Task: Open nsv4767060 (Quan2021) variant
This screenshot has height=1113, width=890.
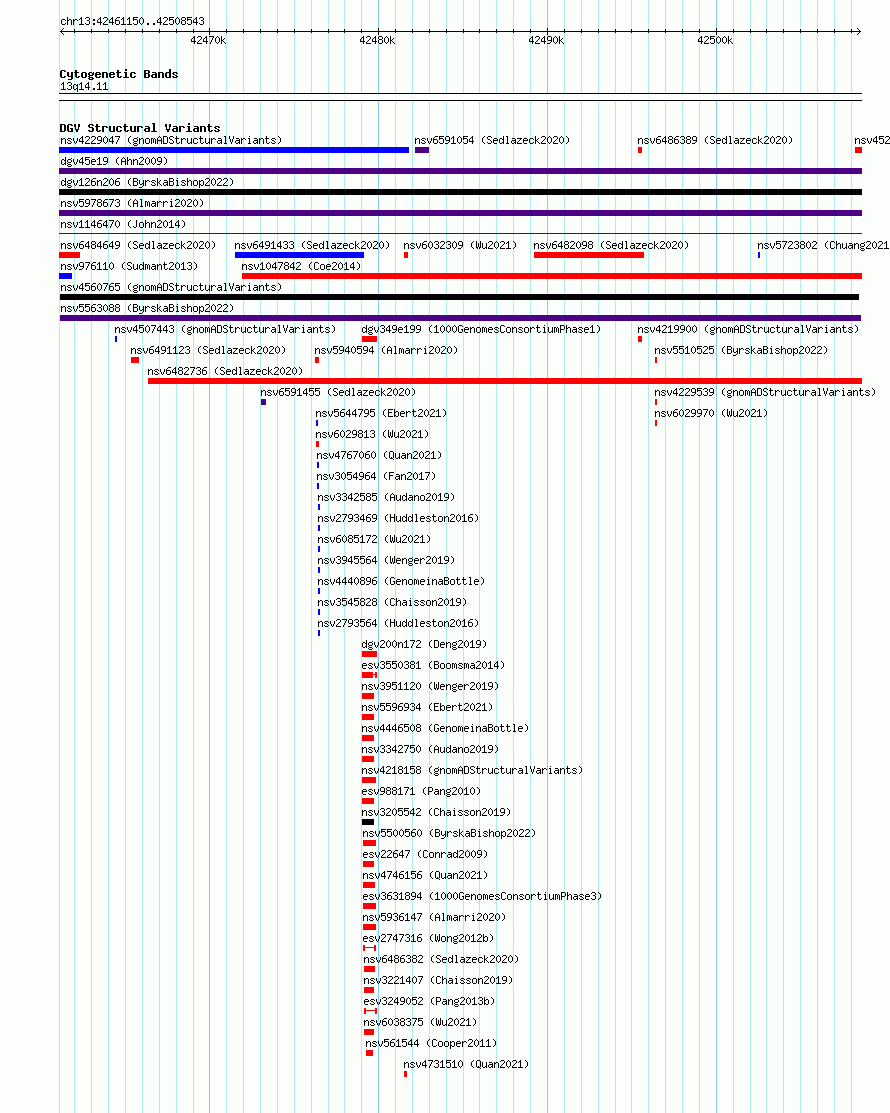Action: click(x=379, y=455)
